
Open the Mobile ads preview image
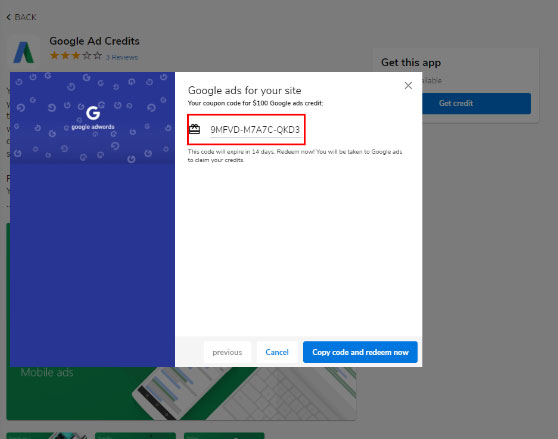pos(181,393)
